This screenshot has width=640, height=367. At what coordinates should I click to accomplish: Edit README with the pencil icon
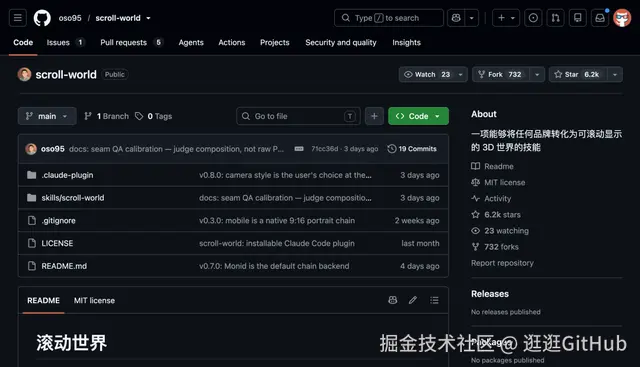(x=413, y=300)
